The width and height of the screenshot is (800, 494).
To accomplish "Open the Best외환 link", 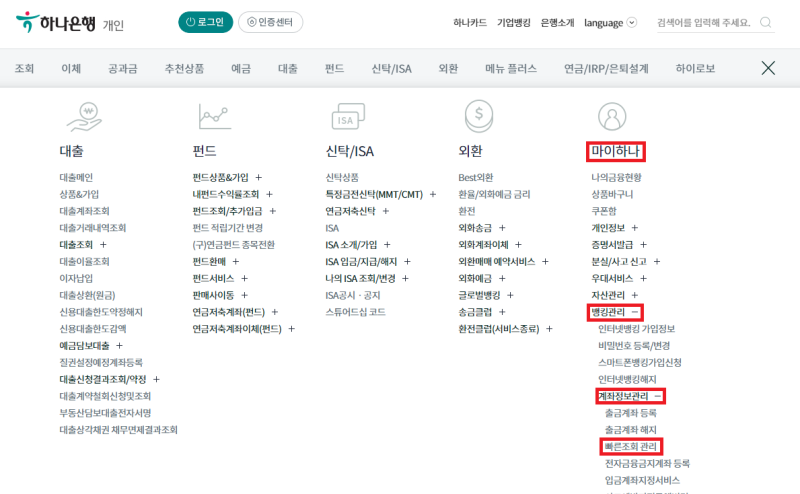I will click(x=476, y=177).
